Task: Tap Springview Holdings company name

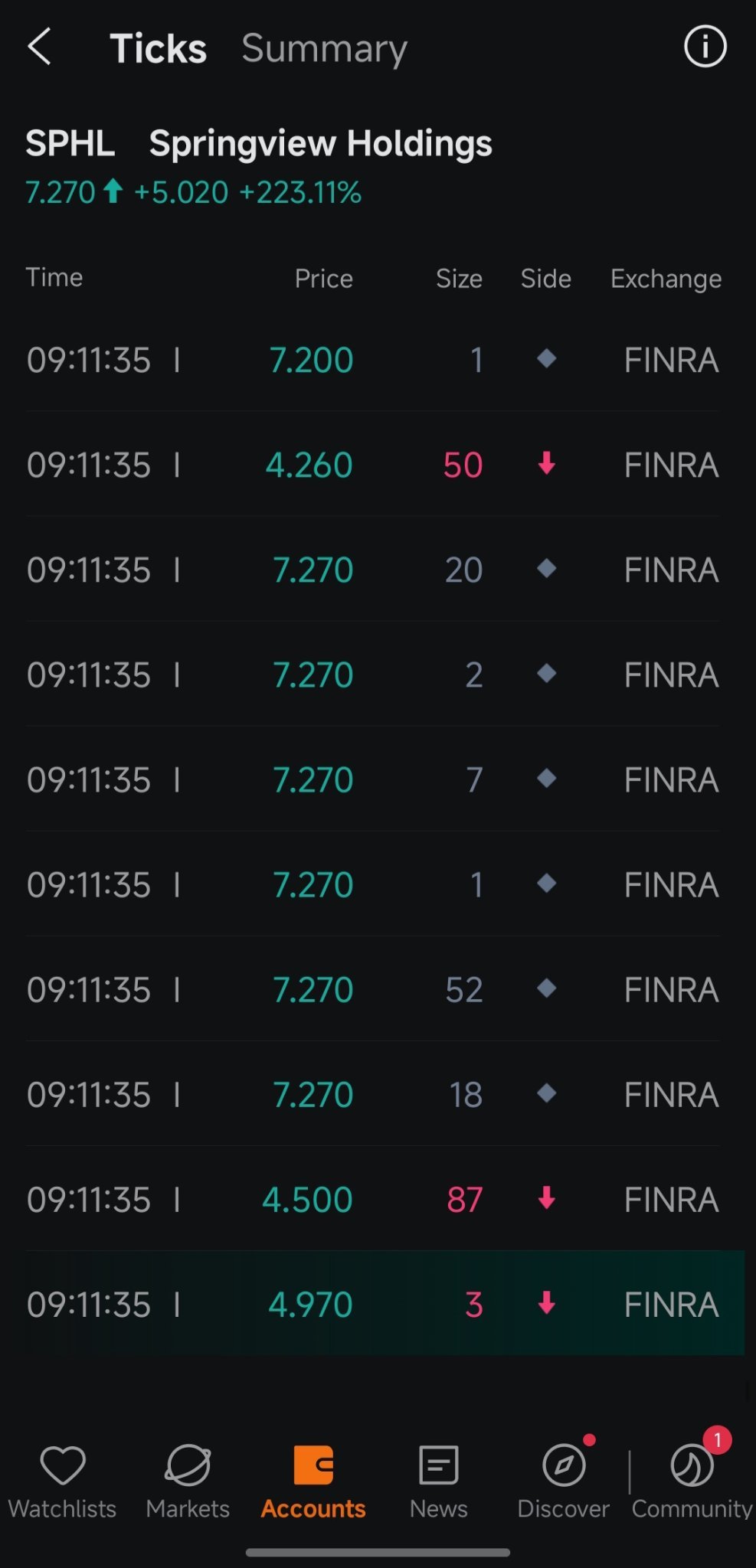Action: [320, 144]
